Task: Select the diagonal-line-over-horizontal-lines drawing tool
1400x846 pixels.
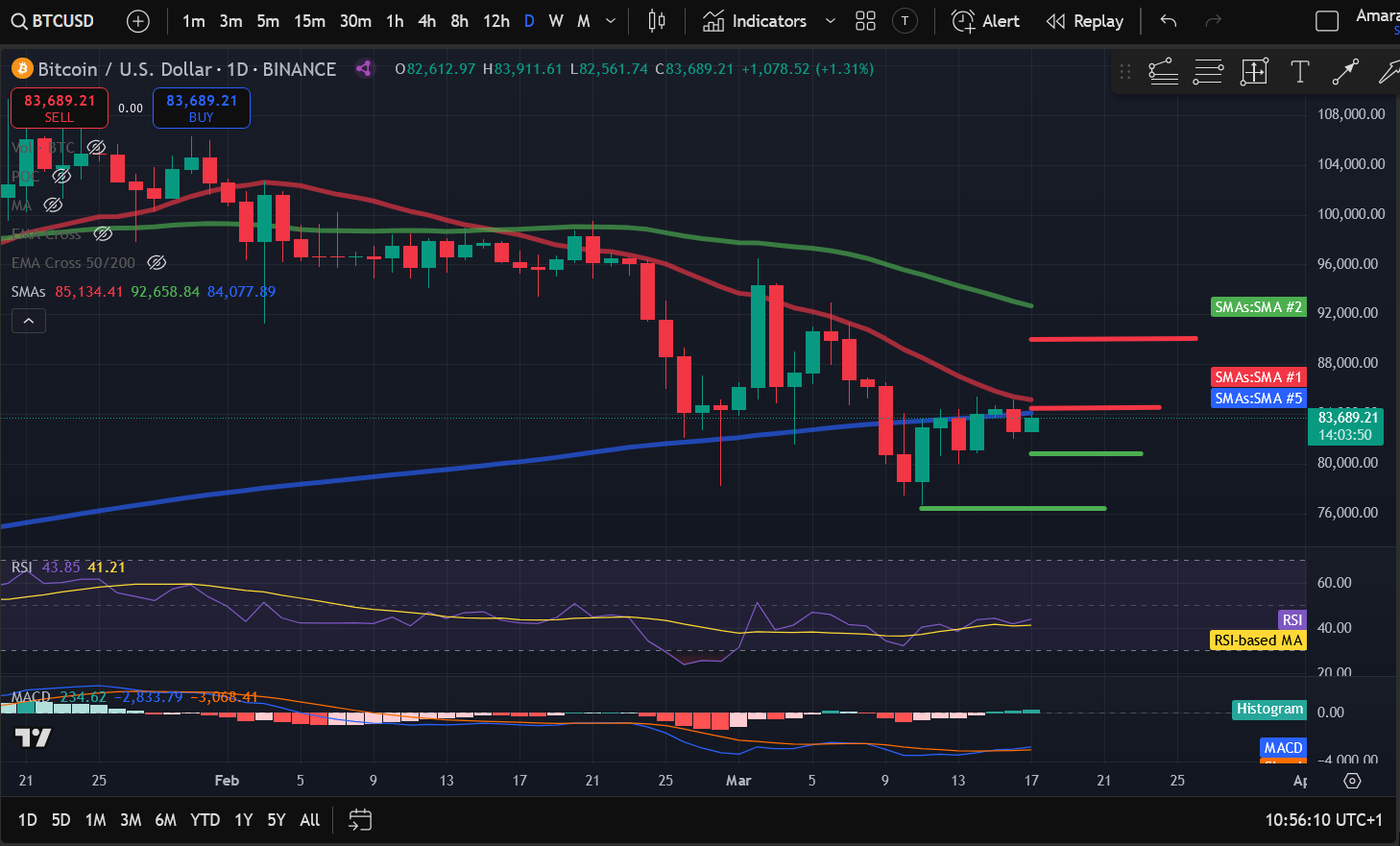Action: click(x=1163, y=71)
